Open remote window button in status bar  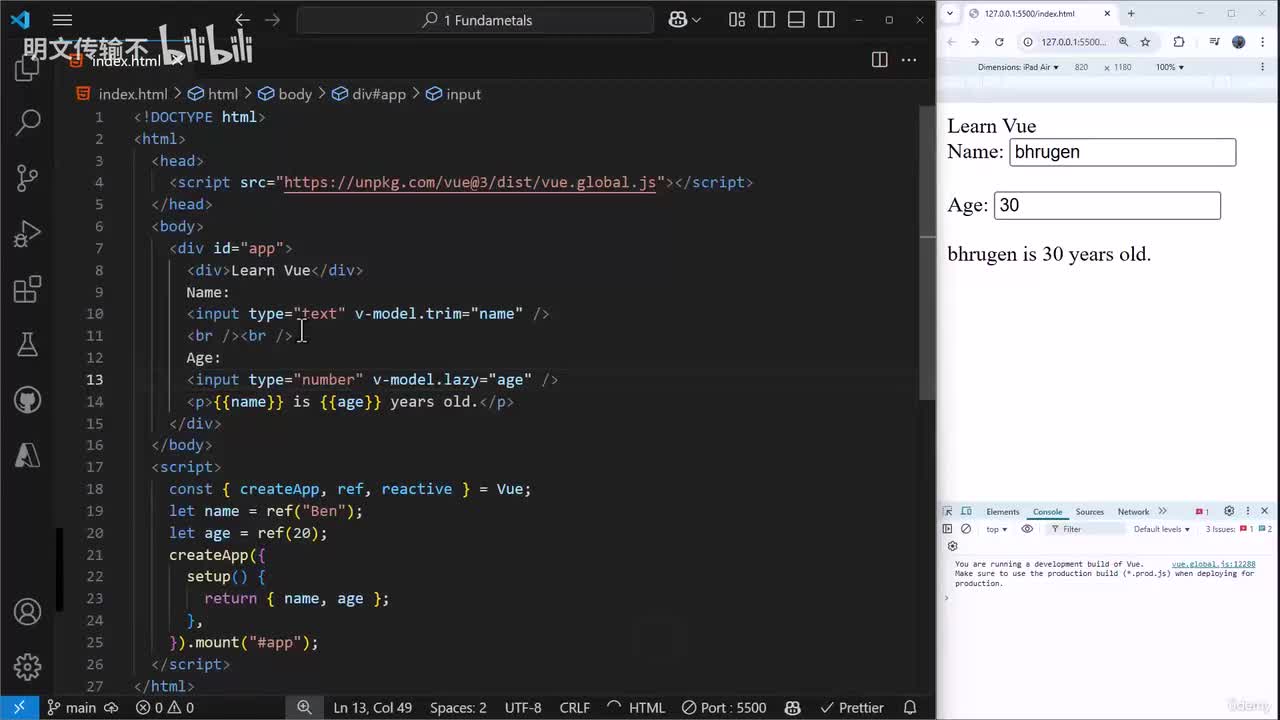tap(19, 707)
